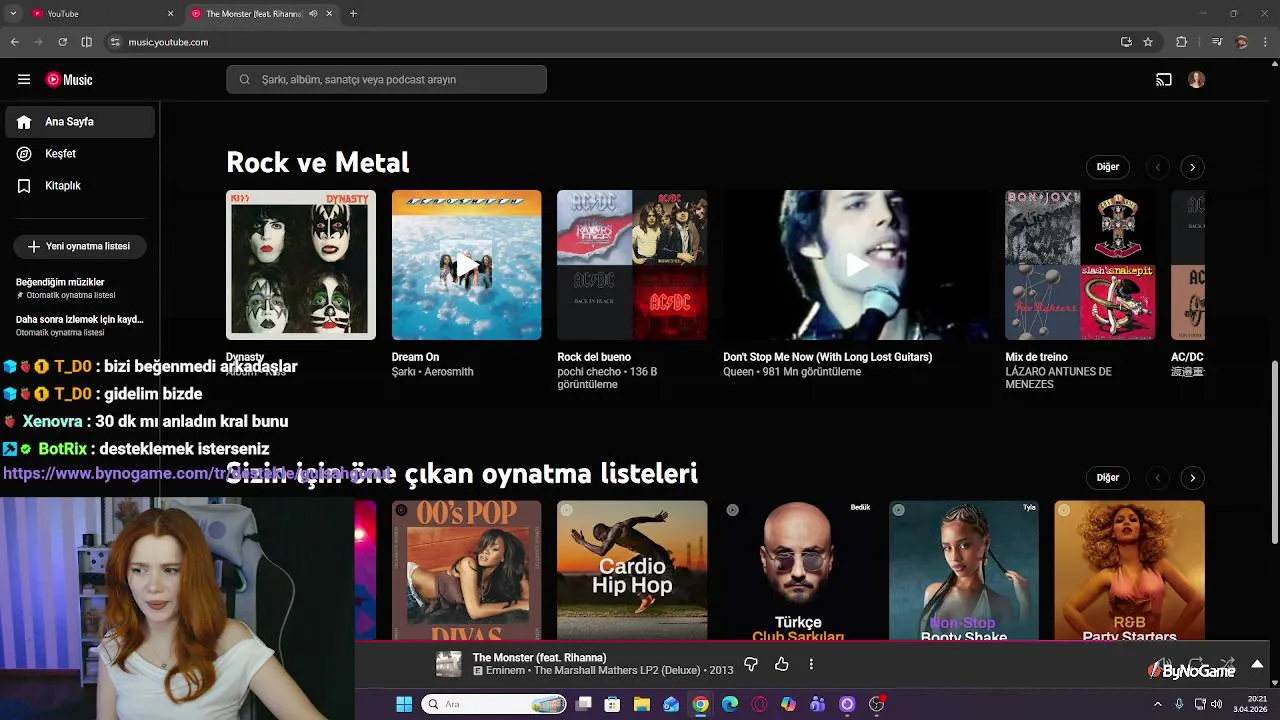Play Don't Stop Me Now video
This screenshot has width=1280, height=720.
click(856, 265)
